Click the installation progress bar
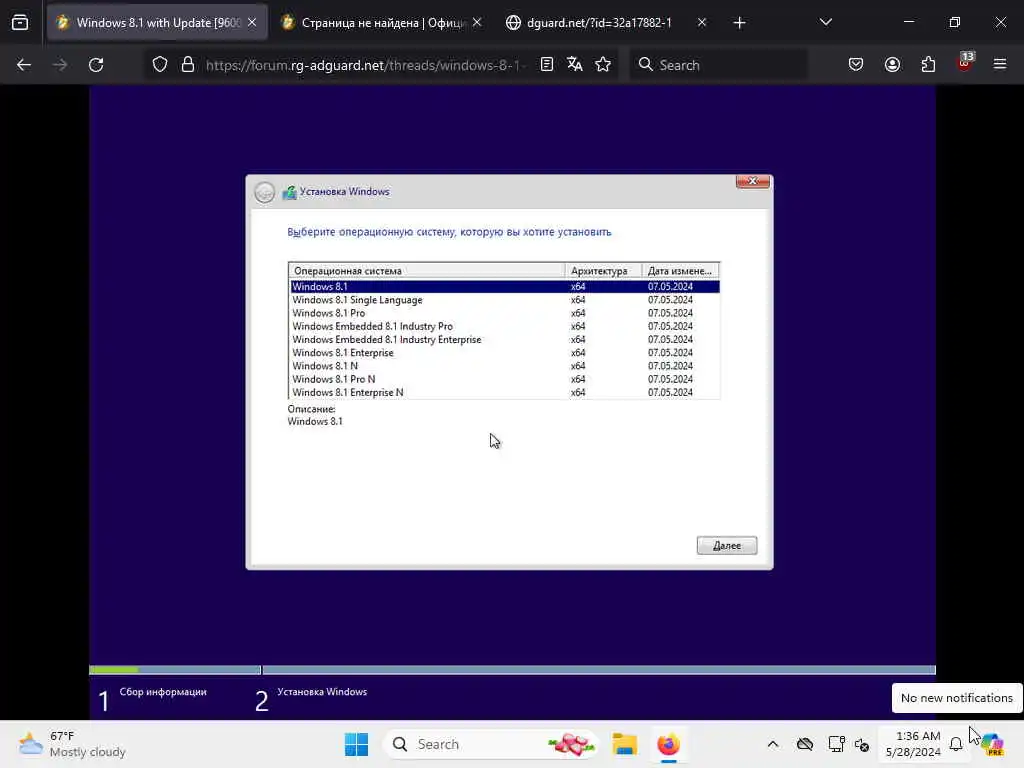The image size is (1024, 768). (x=512, y=670)
